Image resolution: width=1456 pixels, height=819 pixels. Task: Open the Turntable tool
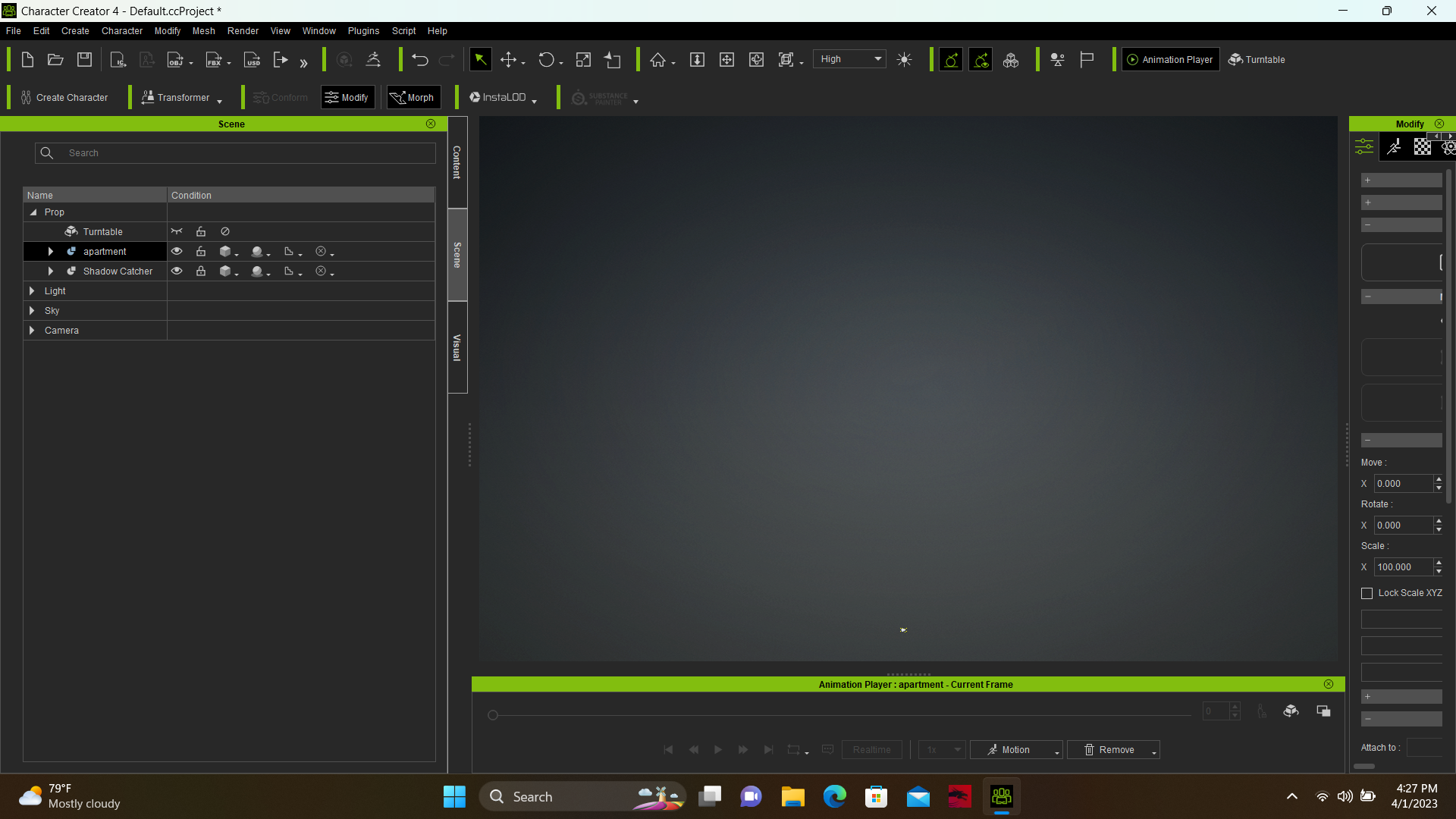point(1257,59)
